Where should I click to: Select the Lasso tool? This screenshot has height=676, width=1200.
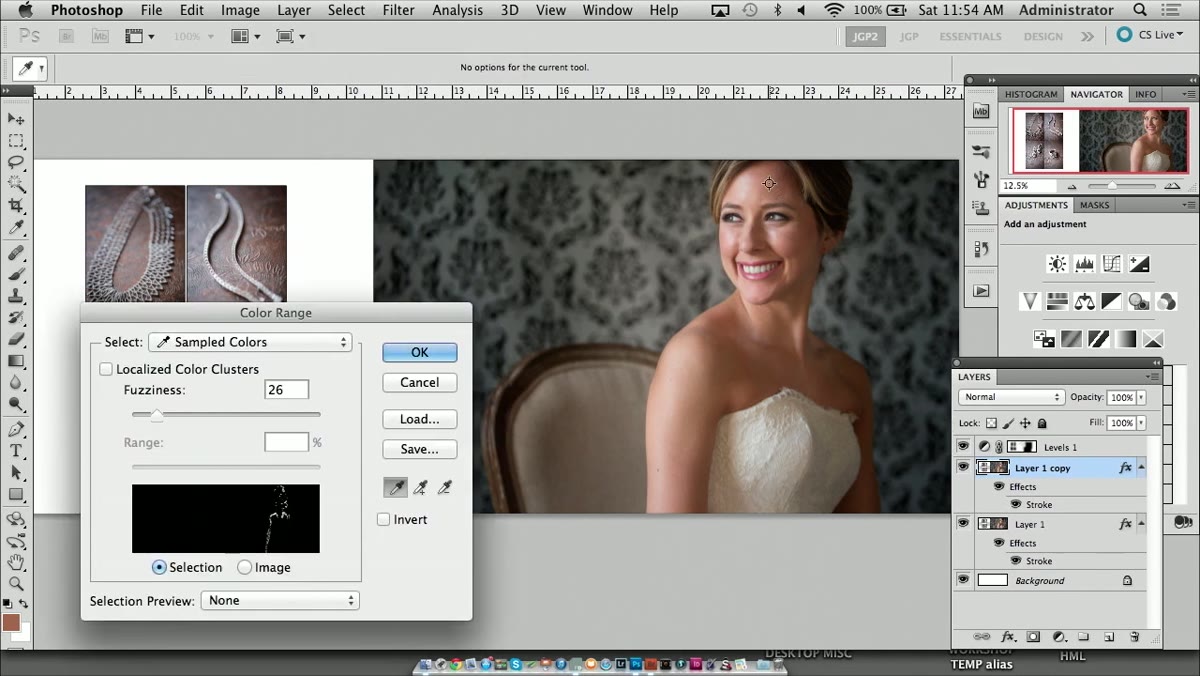click(x=16, y=162)
